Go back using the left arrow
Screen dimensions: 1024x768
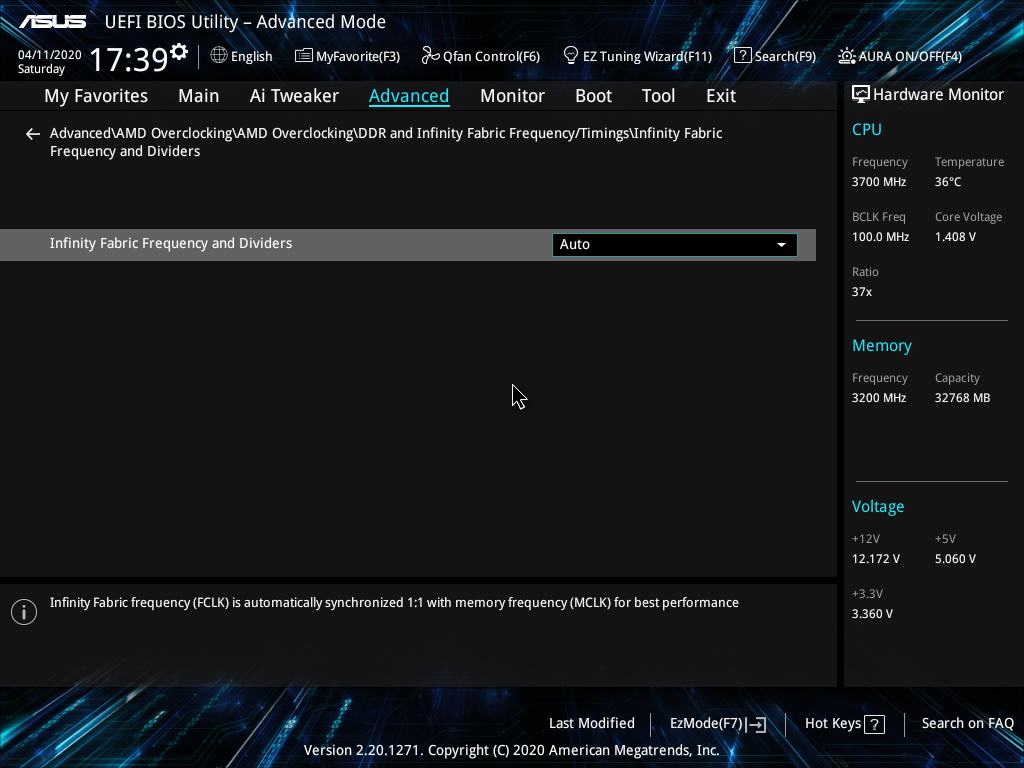33,134
